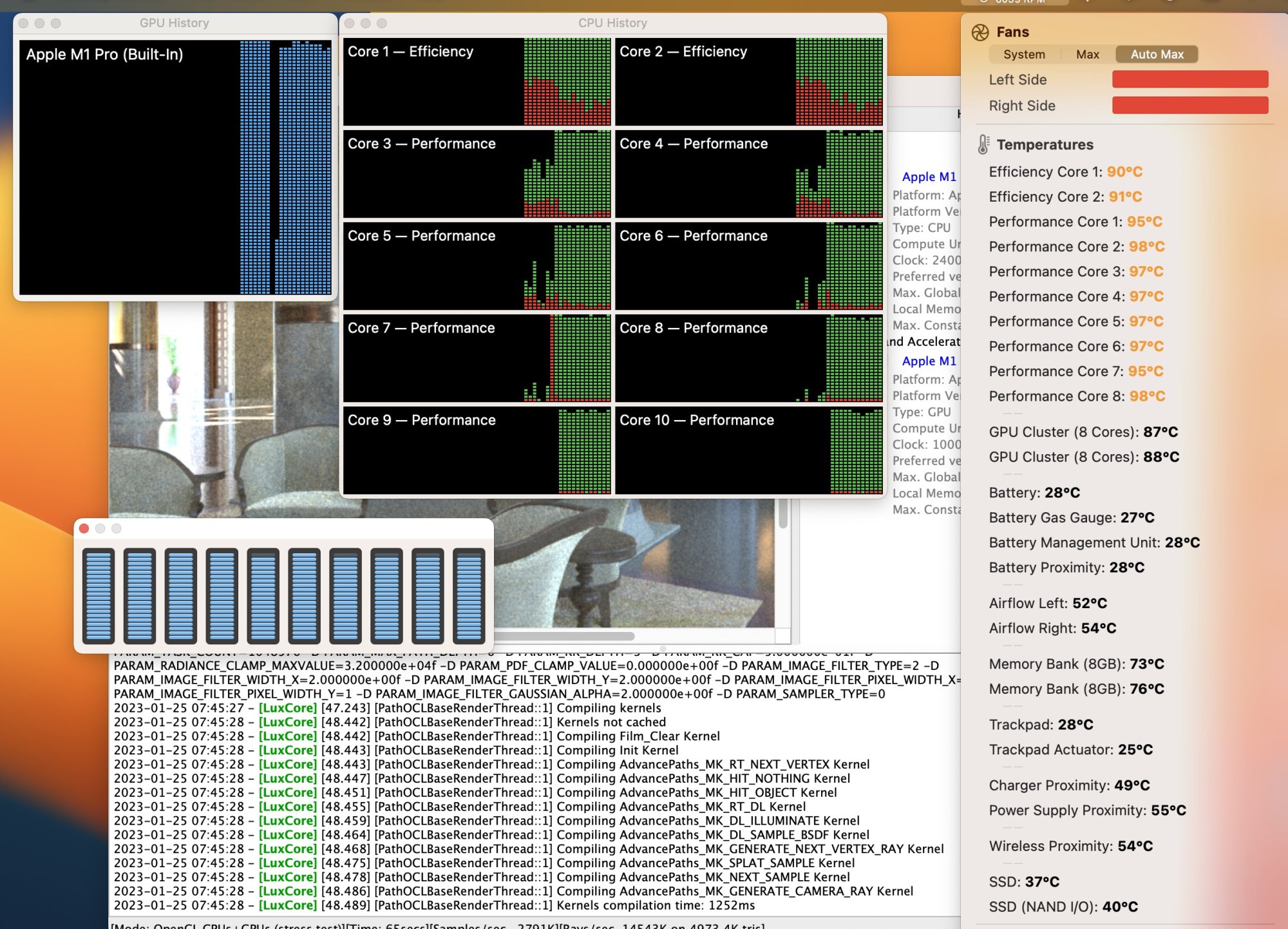Click the Apple M1 Pro GPU graph
This screenshot has height=929, width=1288.
tap(175, 168)
